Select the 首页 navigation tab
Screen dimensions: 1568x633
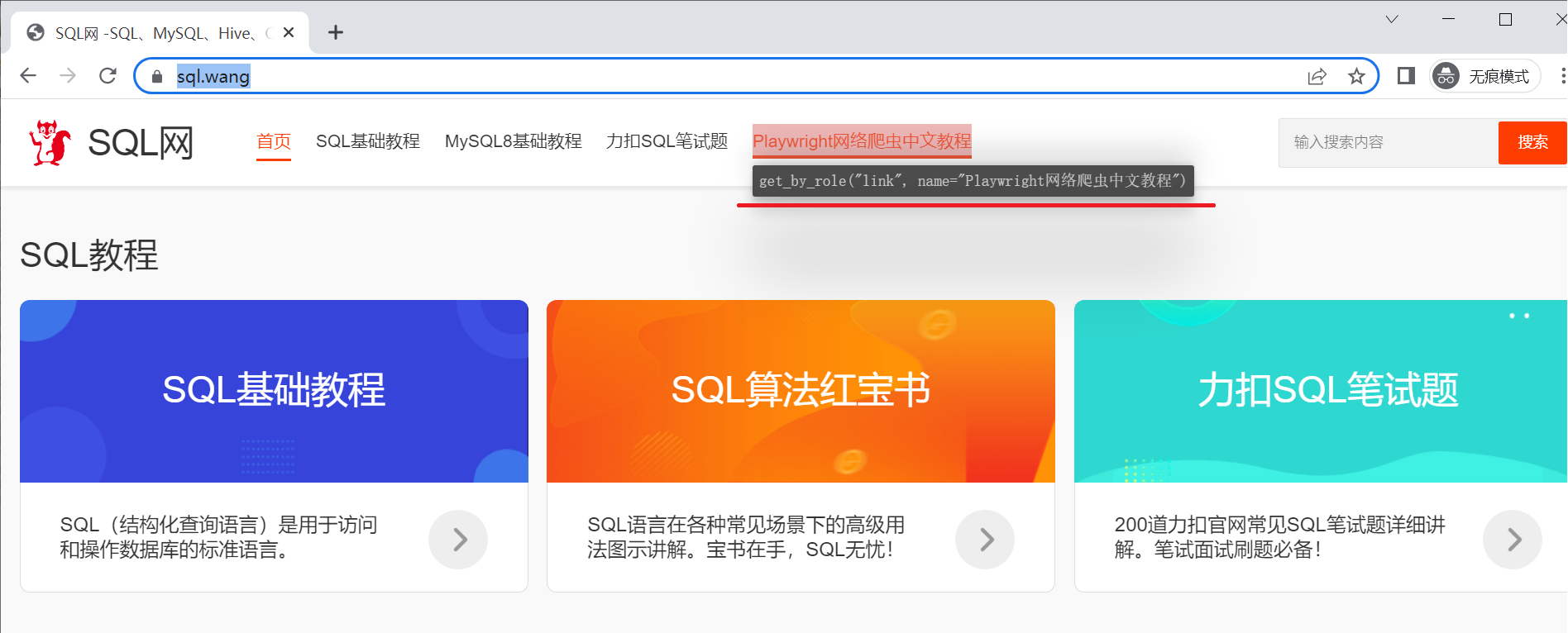[x=274, y=141]
